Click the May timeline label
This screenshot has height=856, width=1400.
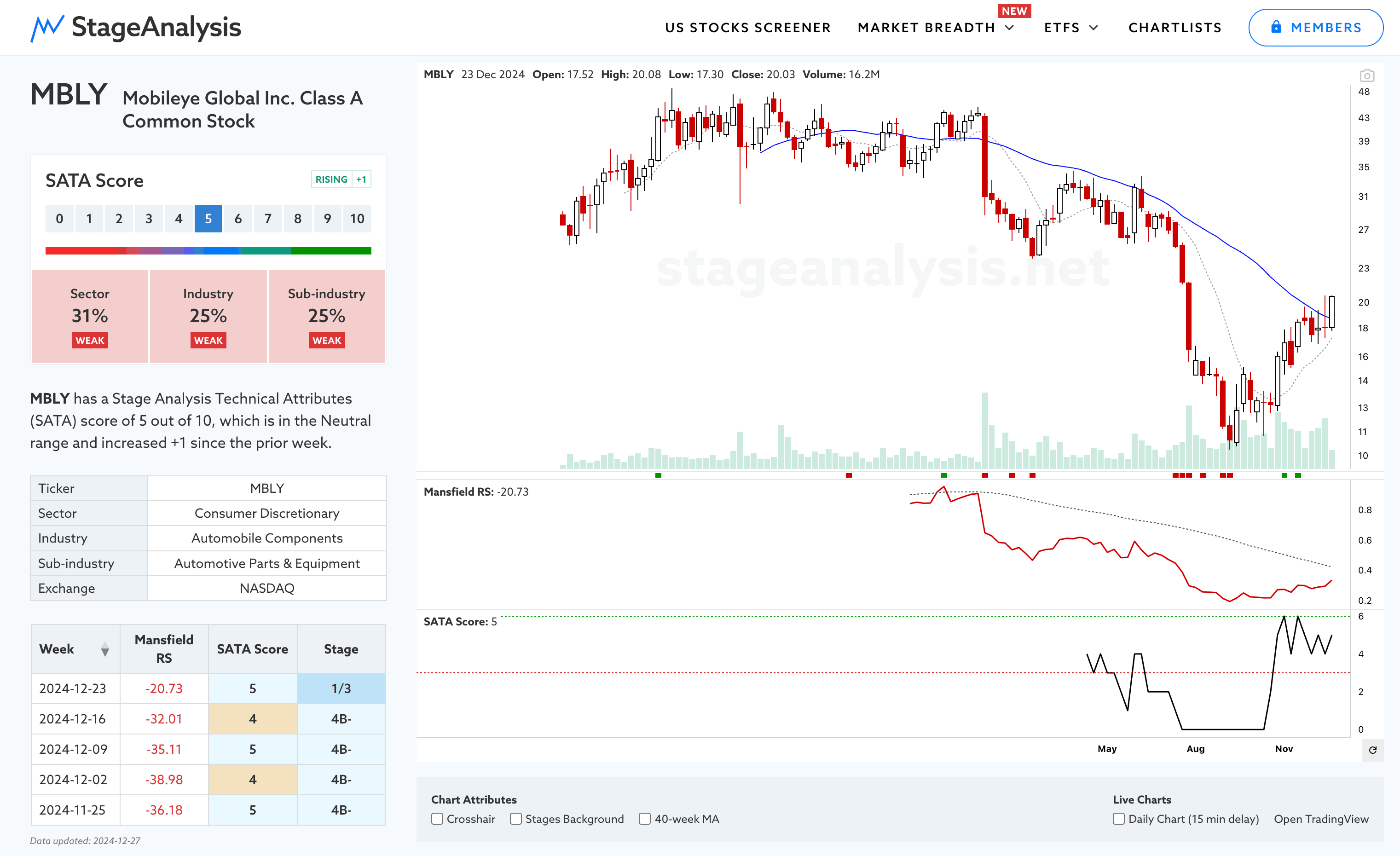pos(1107,749)
